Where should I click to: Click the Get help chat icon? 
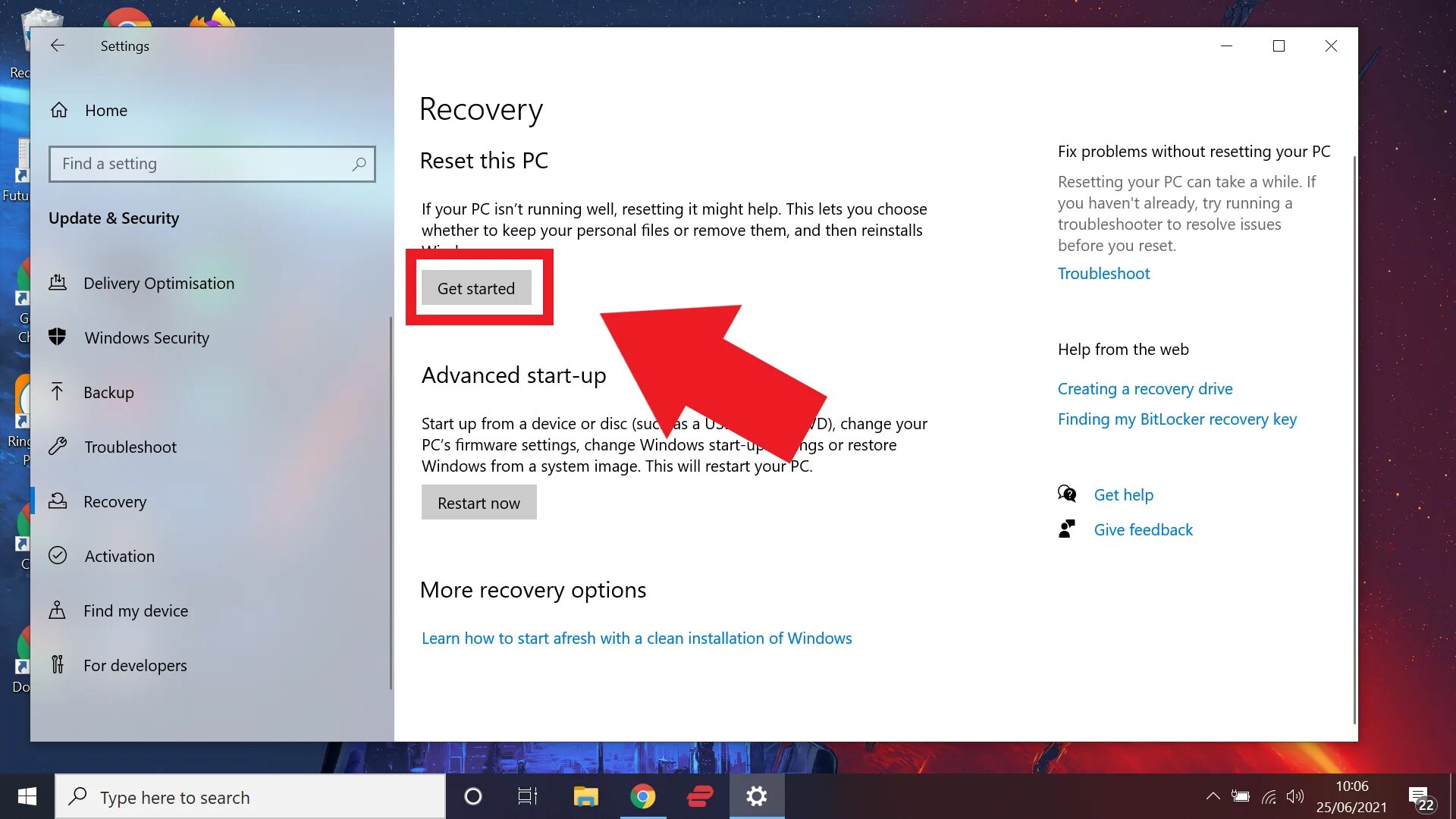[1067, 494]
